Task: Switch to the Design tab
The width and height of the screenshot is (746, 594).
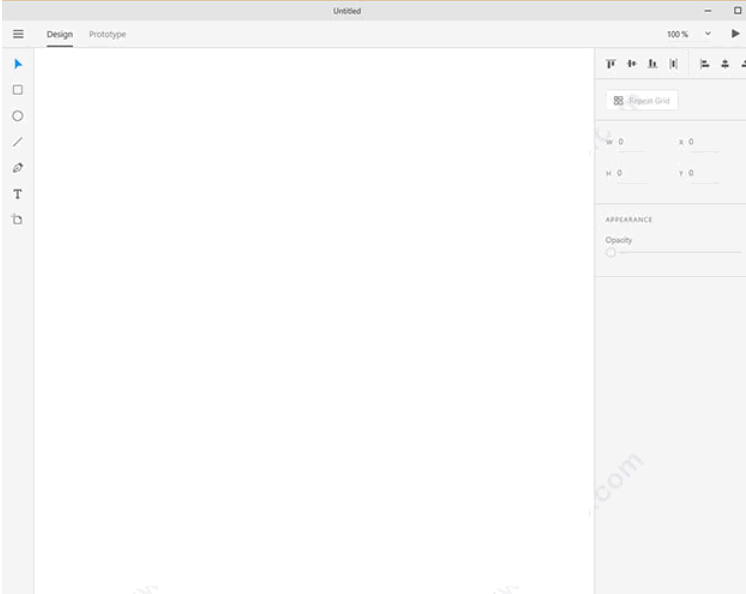Action: 59,34
